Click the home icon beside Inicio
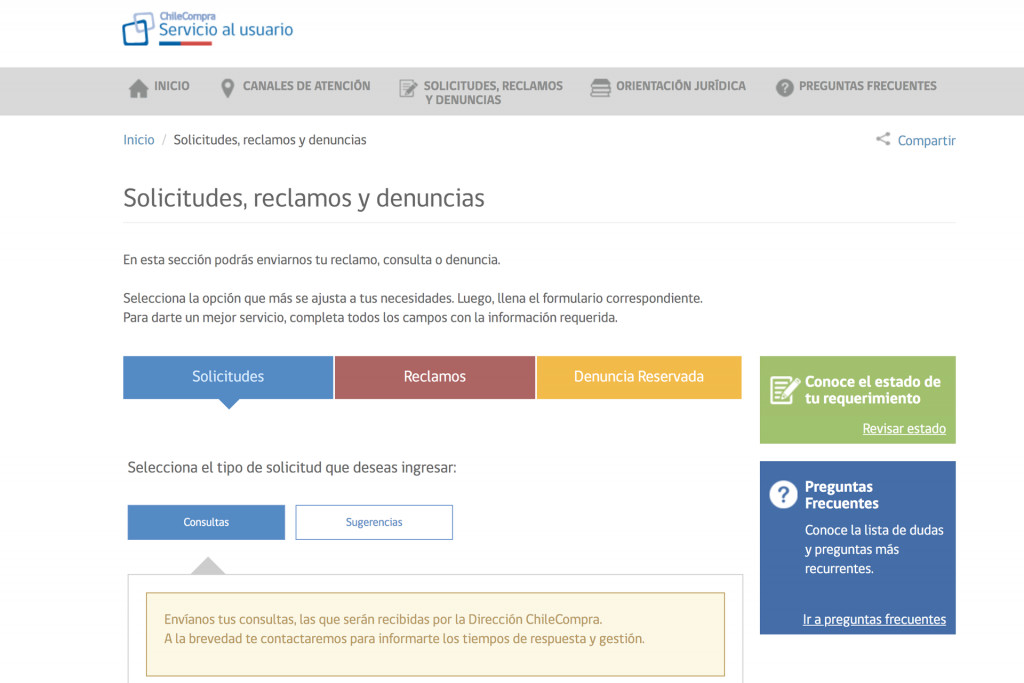 click(138, 88)
